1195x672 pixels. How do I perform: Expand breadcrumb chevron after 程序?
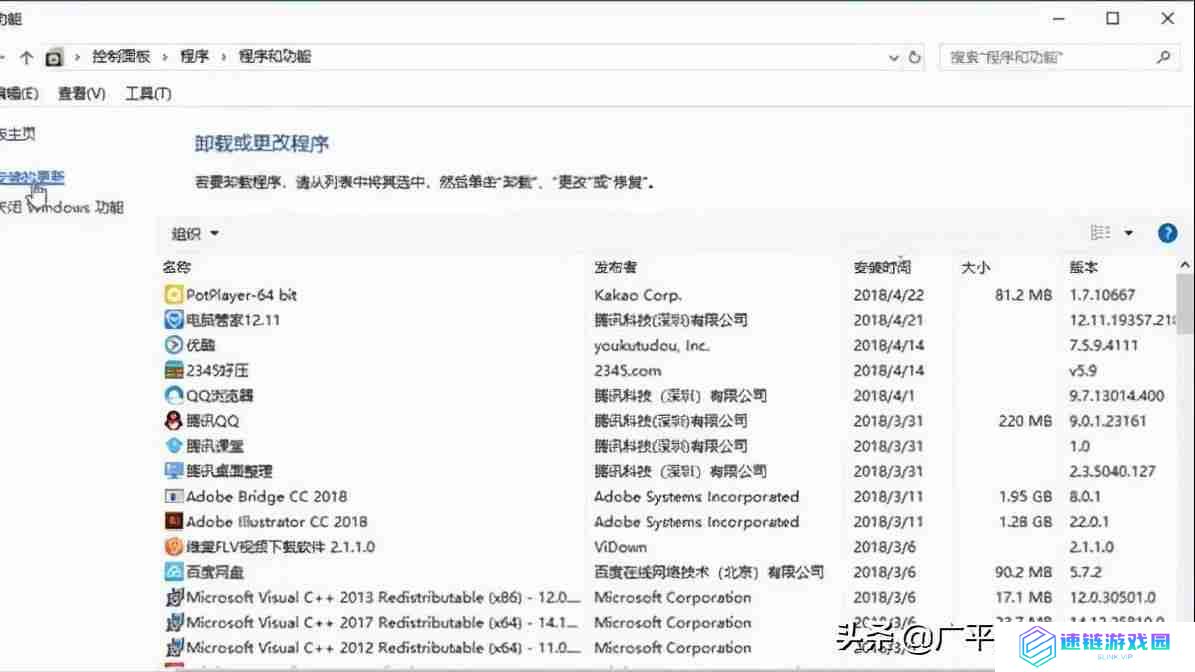[223, 57]
